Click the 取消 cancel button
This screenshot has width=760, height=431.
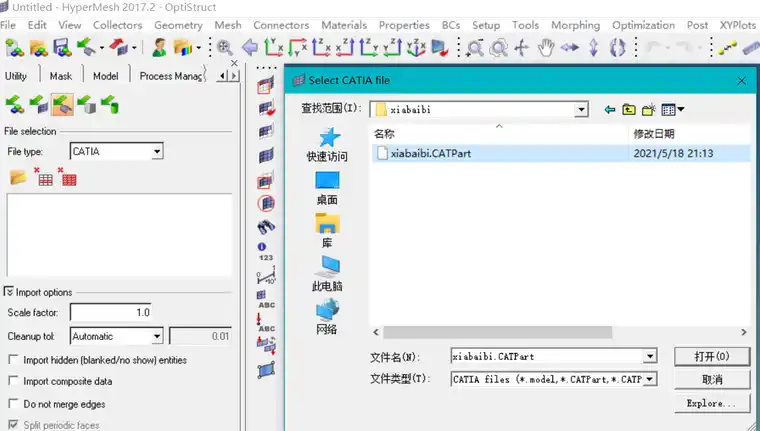pyautogui.click(x=712, y=379)
